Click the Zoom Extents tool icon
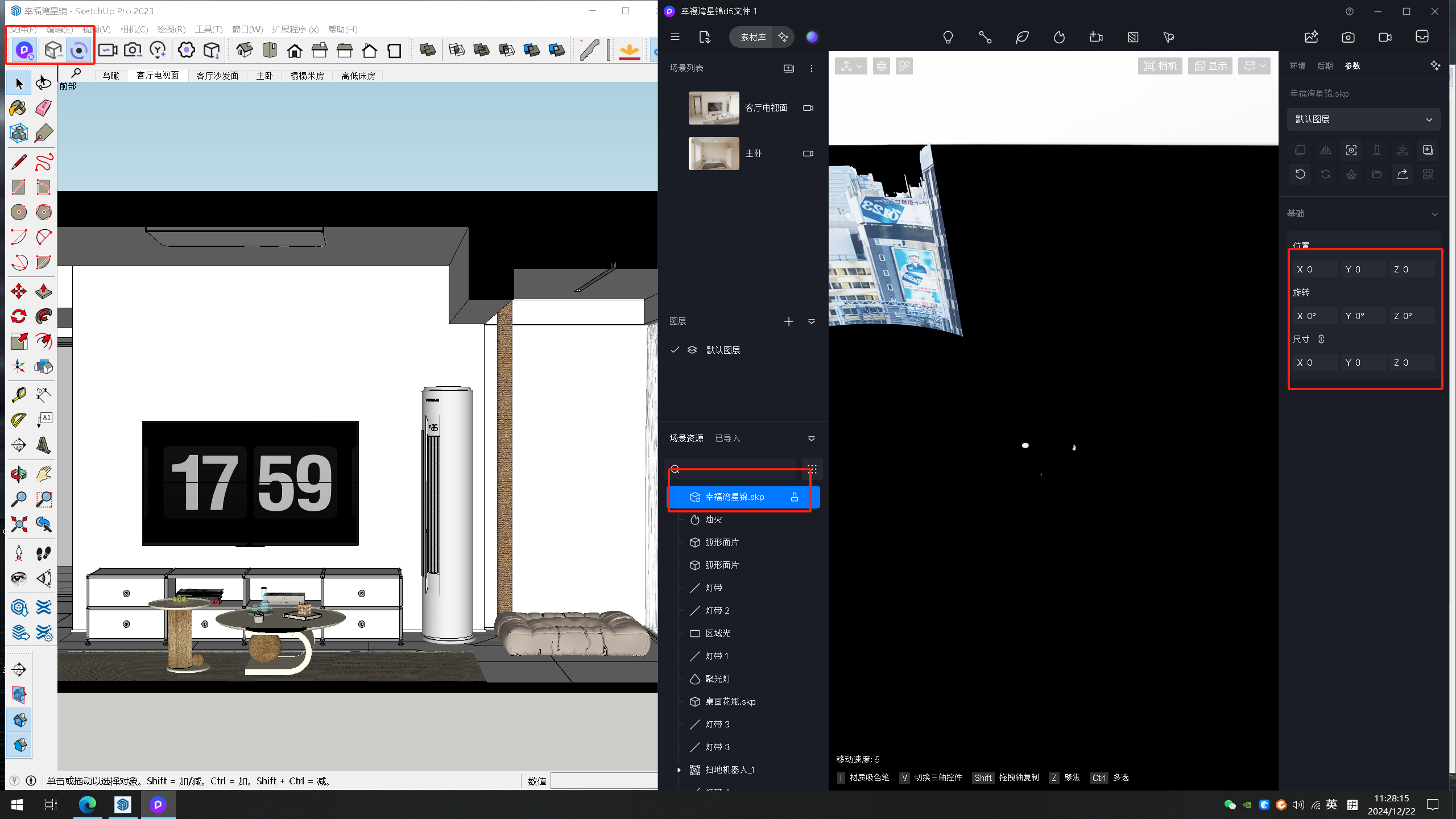 (18, 524)
